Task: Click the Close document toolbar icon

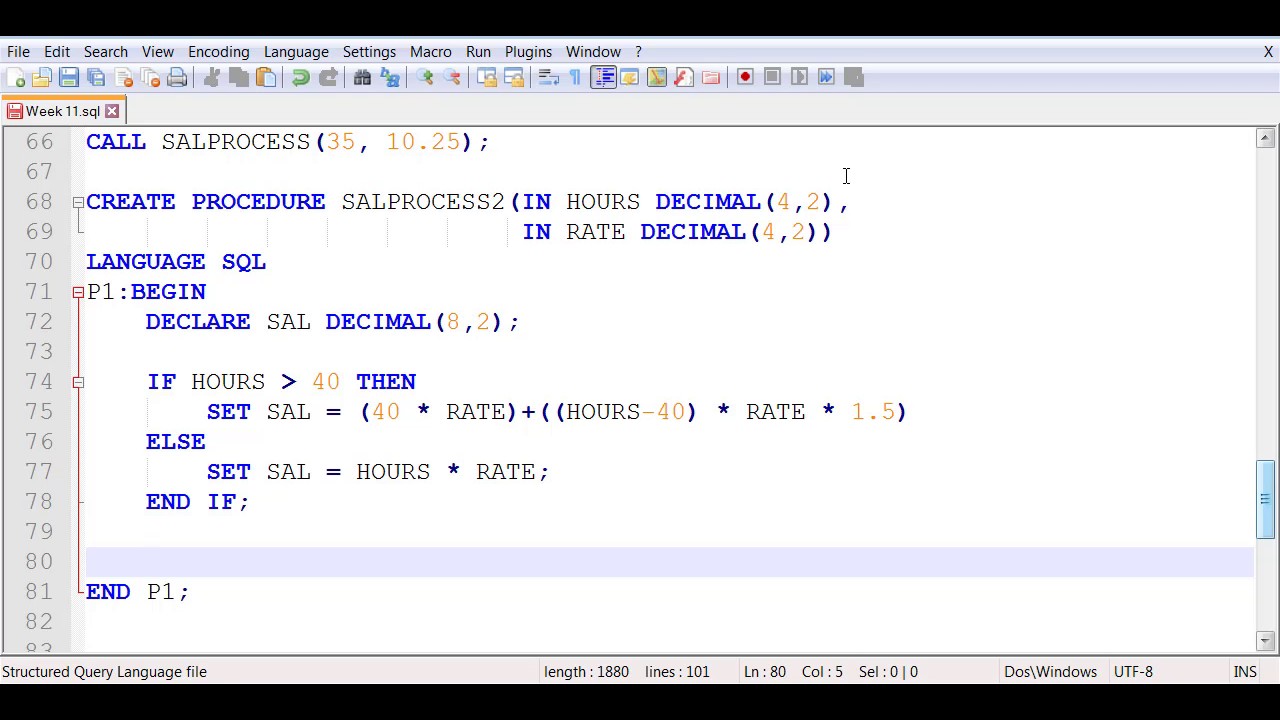Action: point(123,77)
